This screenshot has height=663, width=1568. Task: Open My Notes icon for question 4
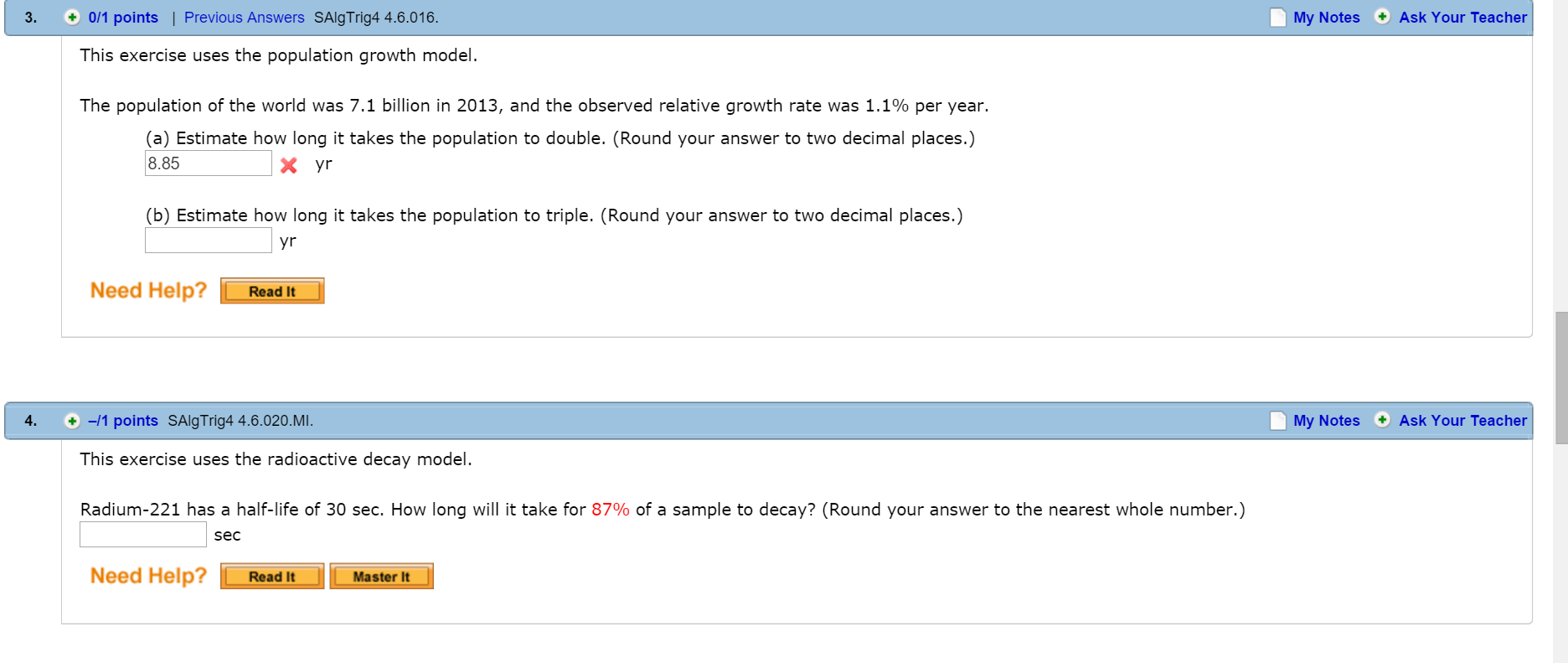tap(1278, 421)
